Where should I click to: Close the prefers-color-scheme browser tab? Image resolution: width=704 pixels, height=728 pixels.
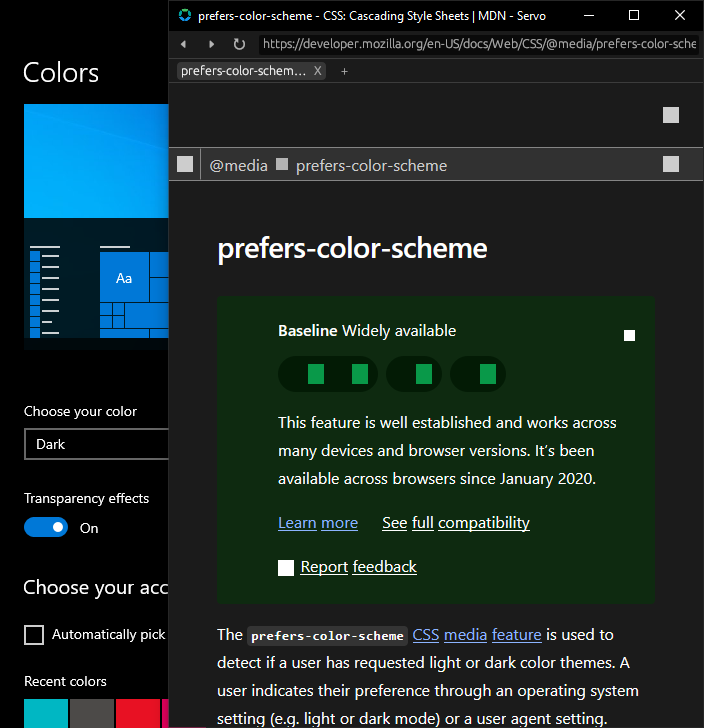coord(318,71)
